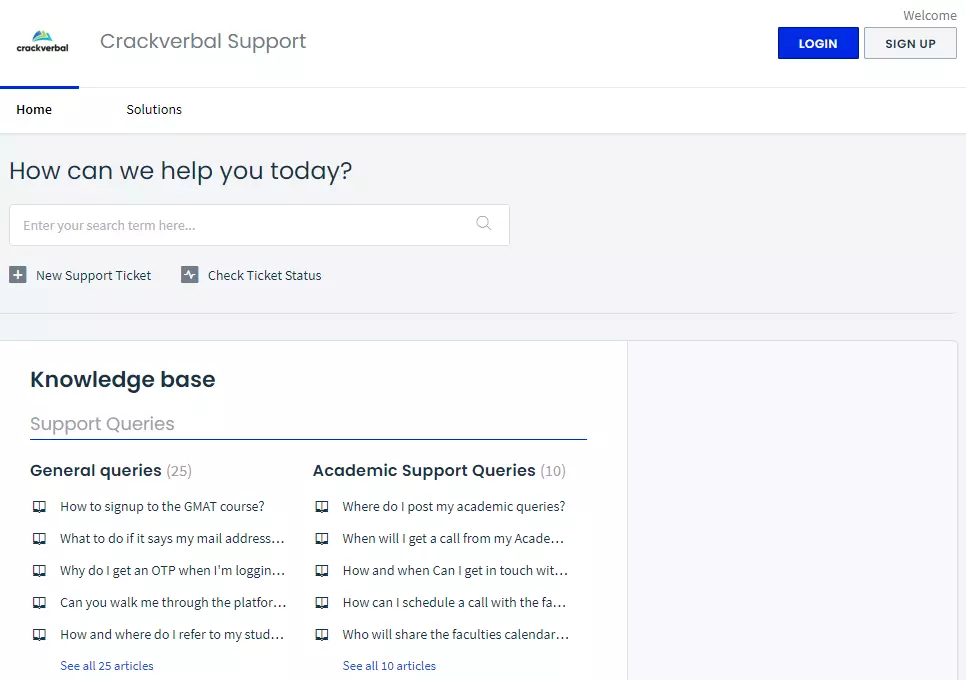Click book icon beside 'How to signup to the GMAT course?'
Viewport: 966px width, 680px height.
click(39, 507)
